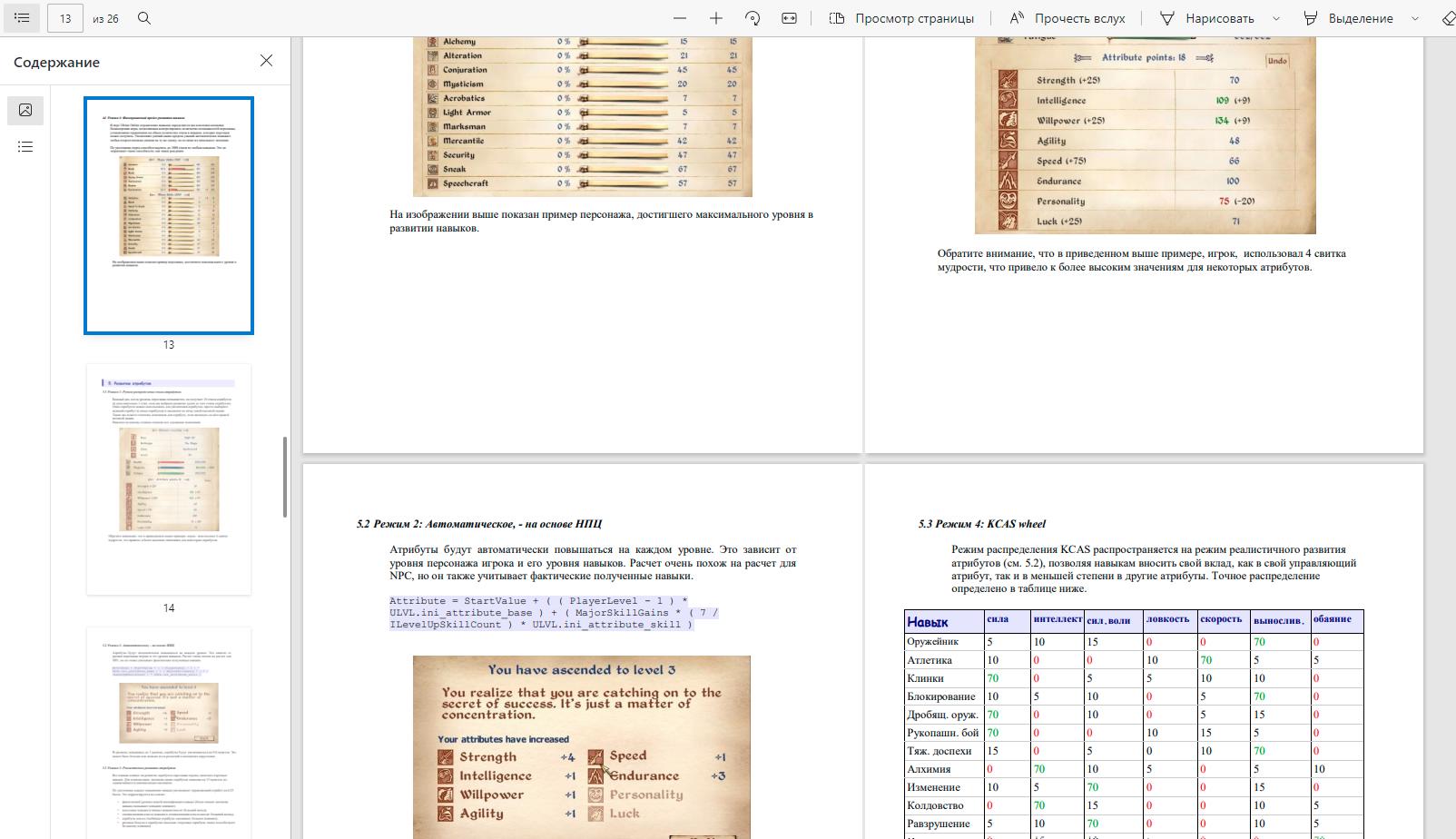The width and height of the screenshot is (1456, 839).
Task: Open the search tool magnifier
Action: [x=144, y=18]
